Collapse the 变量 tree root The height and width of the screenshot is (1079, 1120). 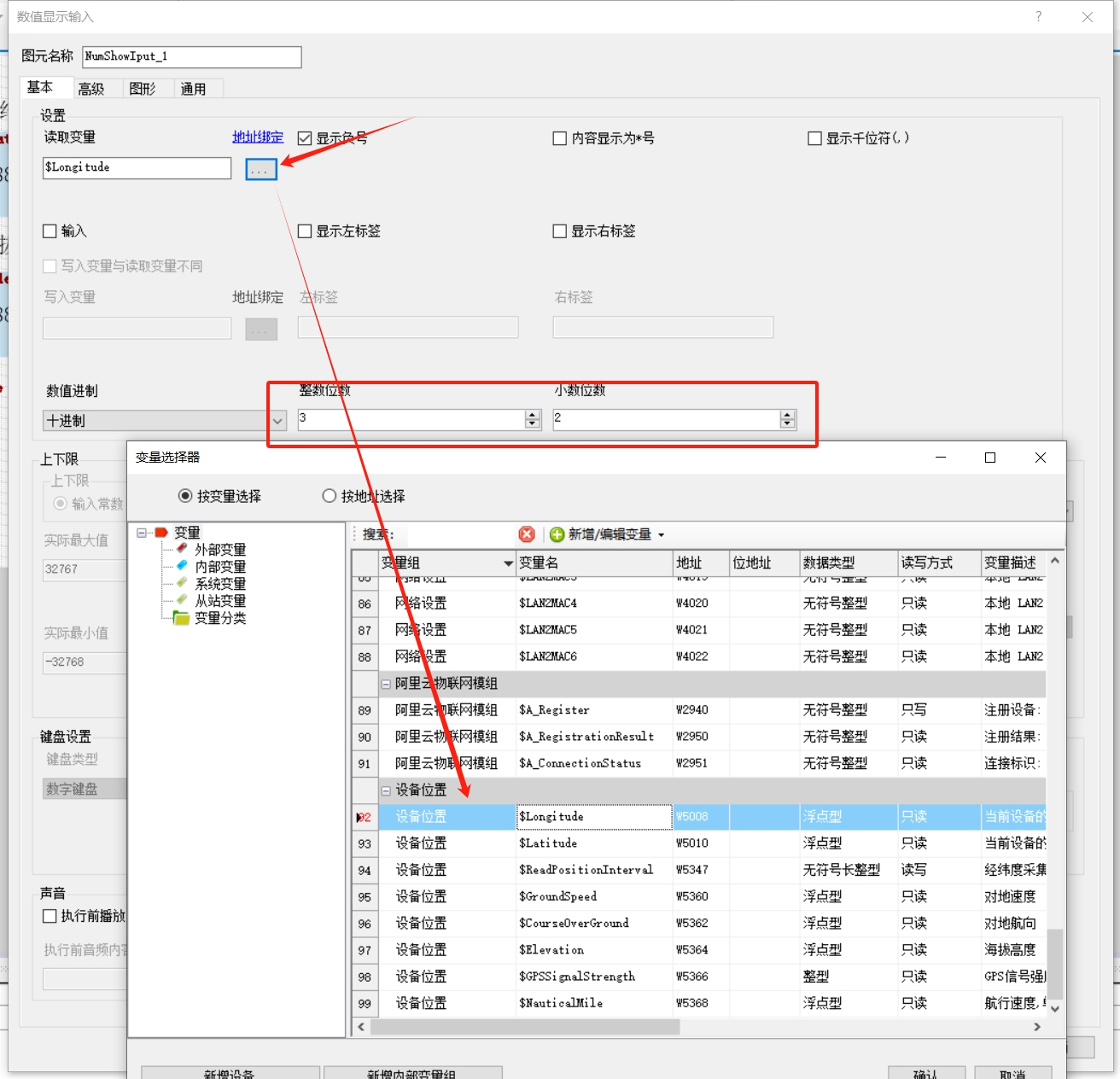(142, 532)
